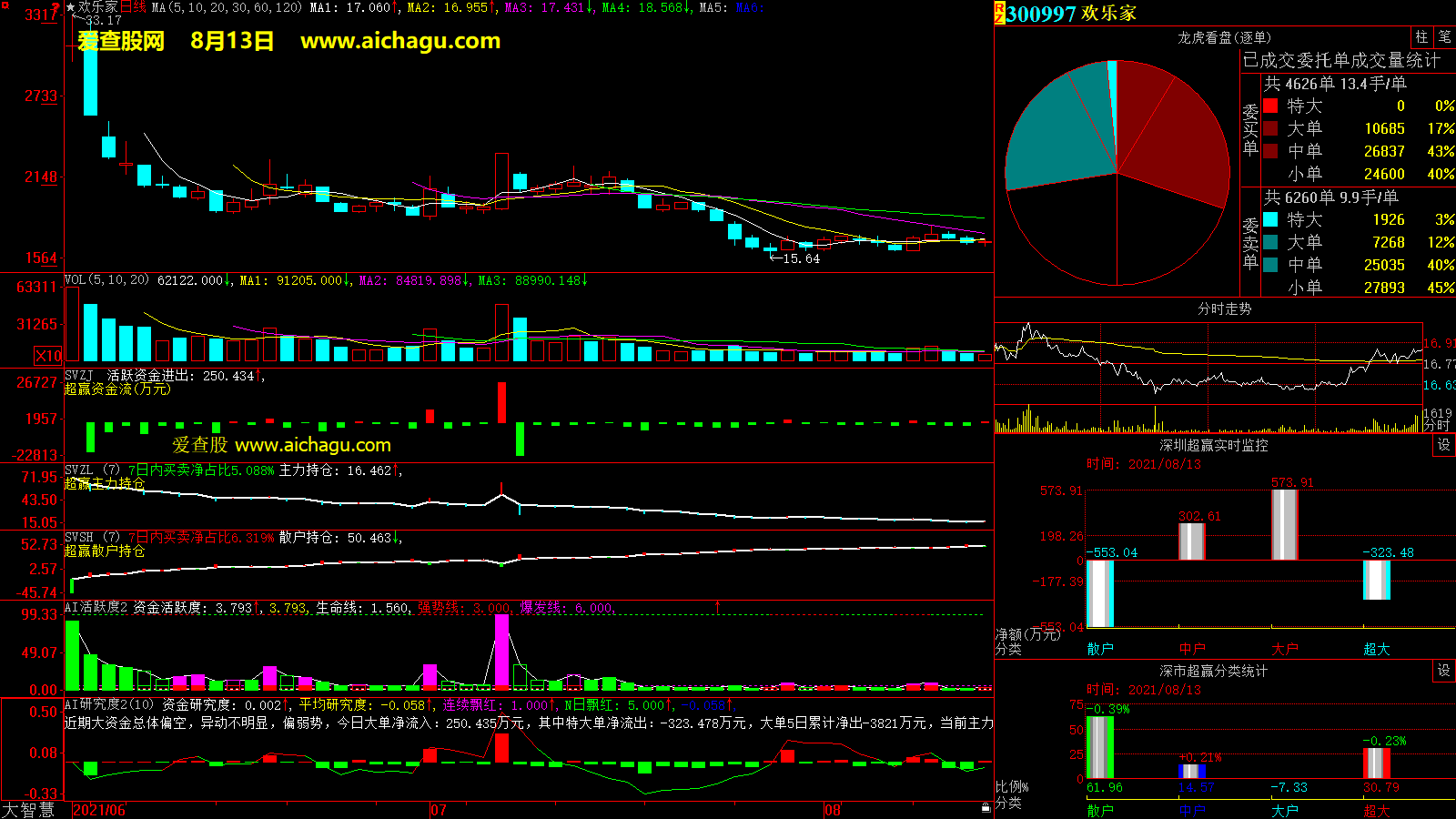Click the 欢乐家 stock name in chart header
Screen dimensions: 1456x819
(x=98, y=7)
